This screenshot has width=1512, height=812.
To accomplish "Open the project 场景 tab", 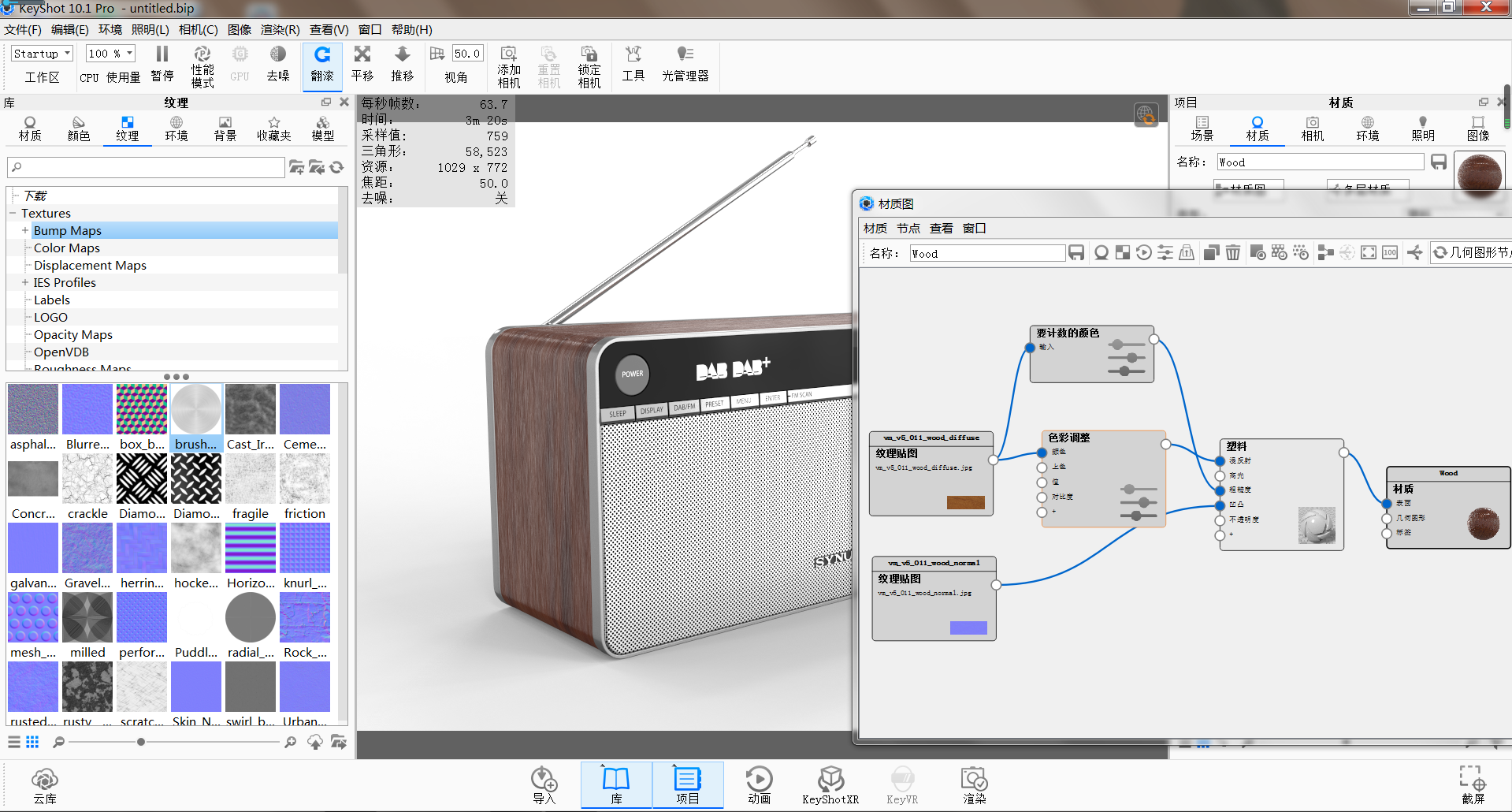I will [1202, 129].
